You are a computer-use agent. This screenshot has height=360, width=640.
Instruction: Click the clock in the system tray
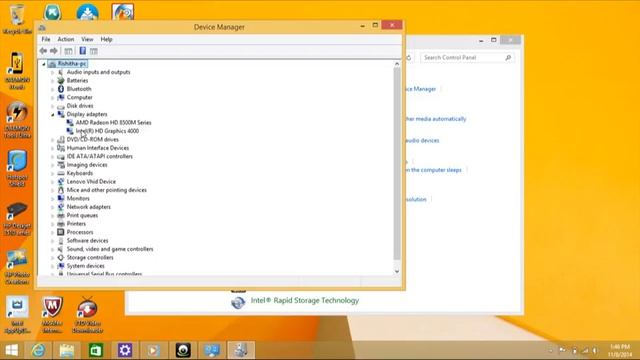620,351
